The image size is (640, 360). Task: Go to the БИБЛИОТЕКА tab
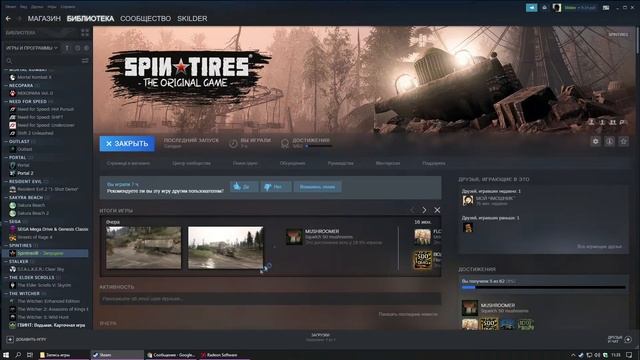click(x=90, y=19)
